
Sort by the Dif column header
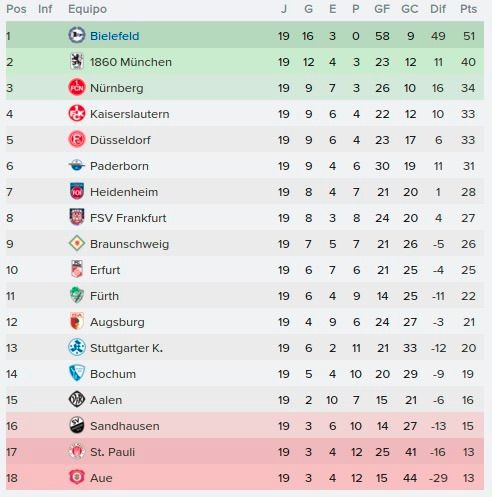[x=438, y=9]
